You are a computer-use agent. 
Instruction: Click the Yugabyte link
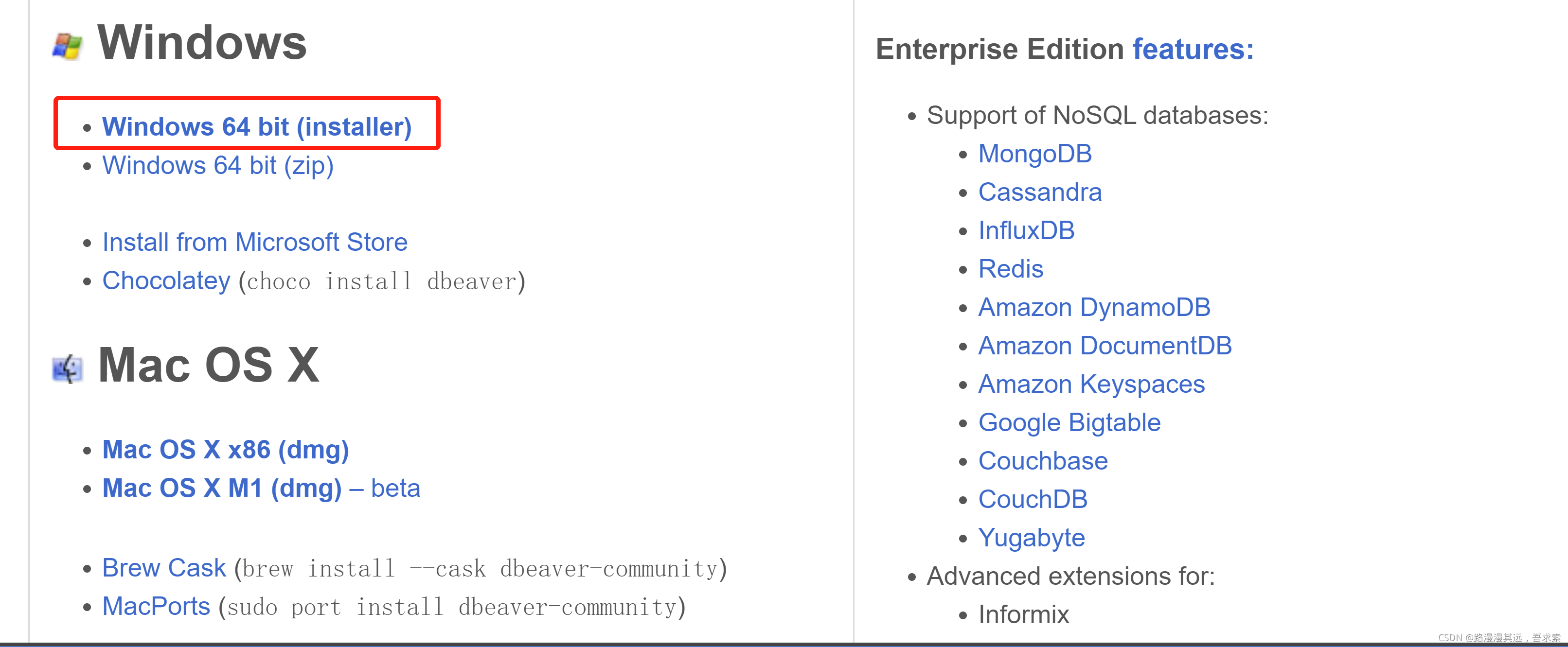[1031, 538]
